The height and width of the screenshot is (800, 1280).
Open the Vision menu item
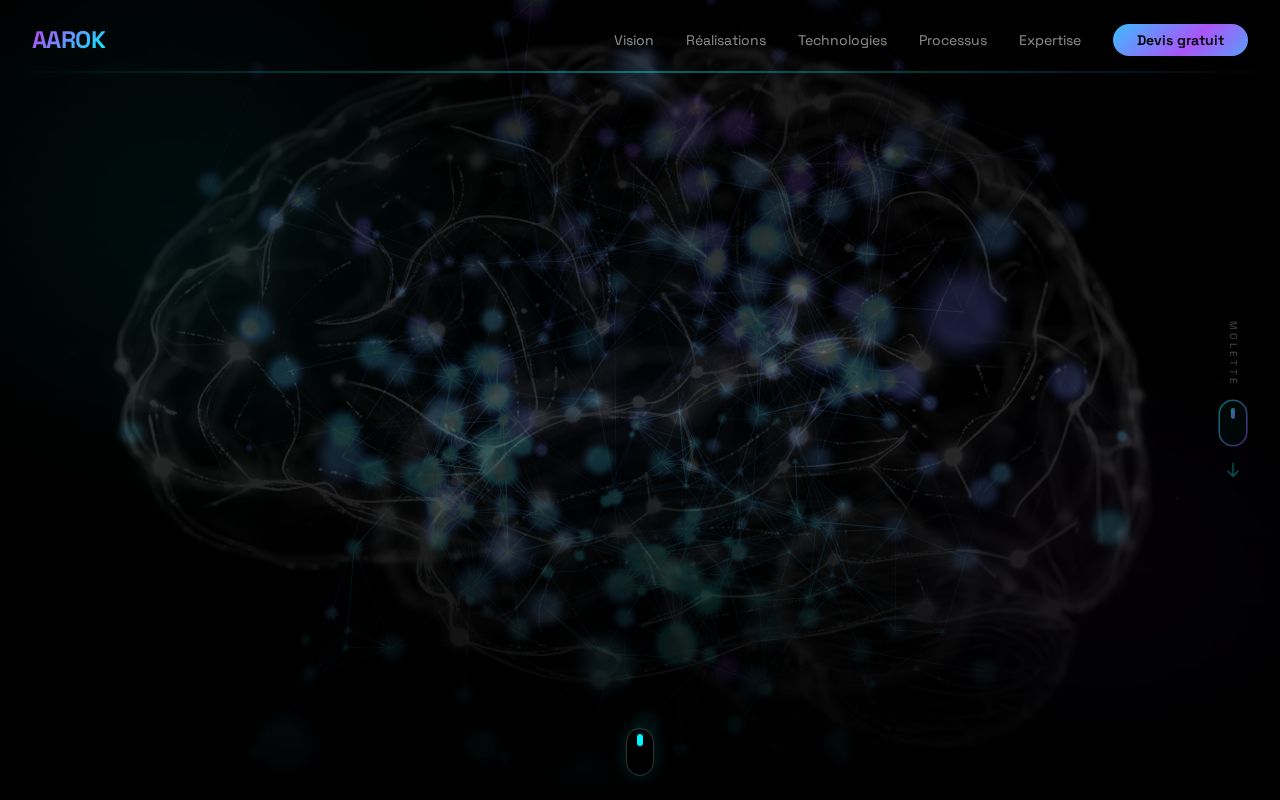[634, 40]
